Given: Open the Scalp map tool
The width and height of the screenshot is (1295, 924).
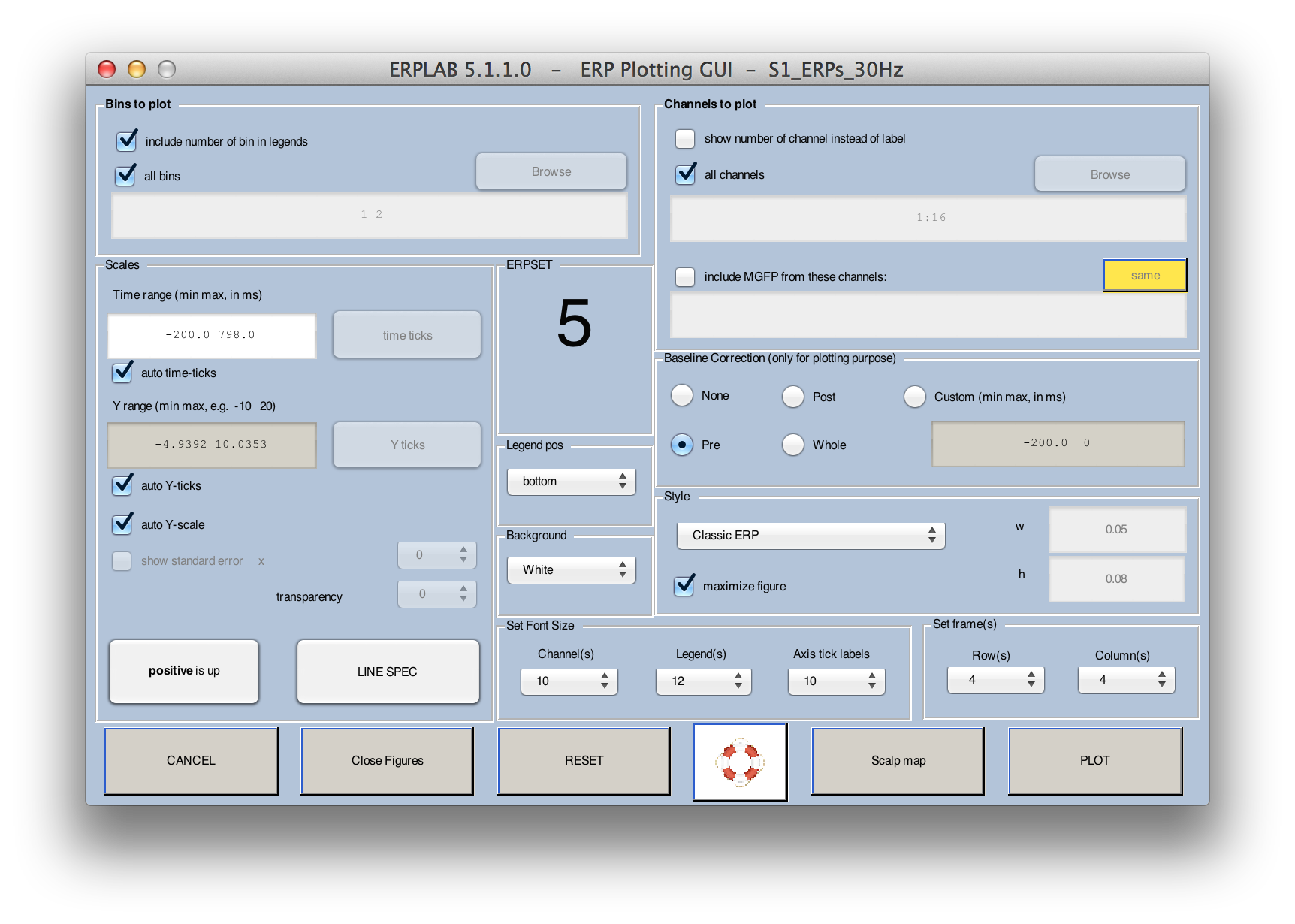Looking at the screenshot, I should click(x=898, y=761).
